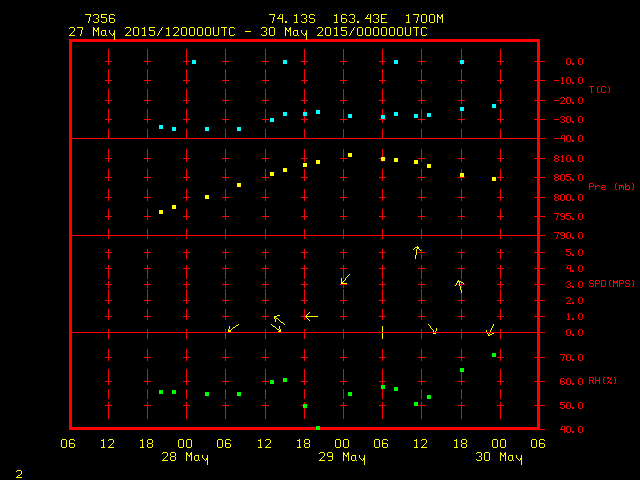Viewport: 640px width, 480px height.
Task: Select the 29 May date label
Action: point(341,457)
